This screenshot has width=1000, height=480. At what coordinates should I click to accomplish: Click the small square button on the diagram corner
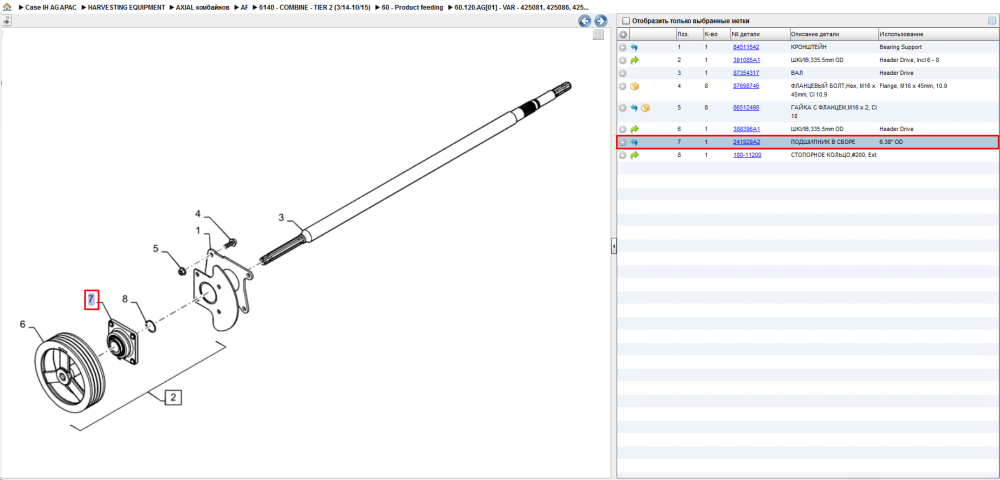(598, 35)
